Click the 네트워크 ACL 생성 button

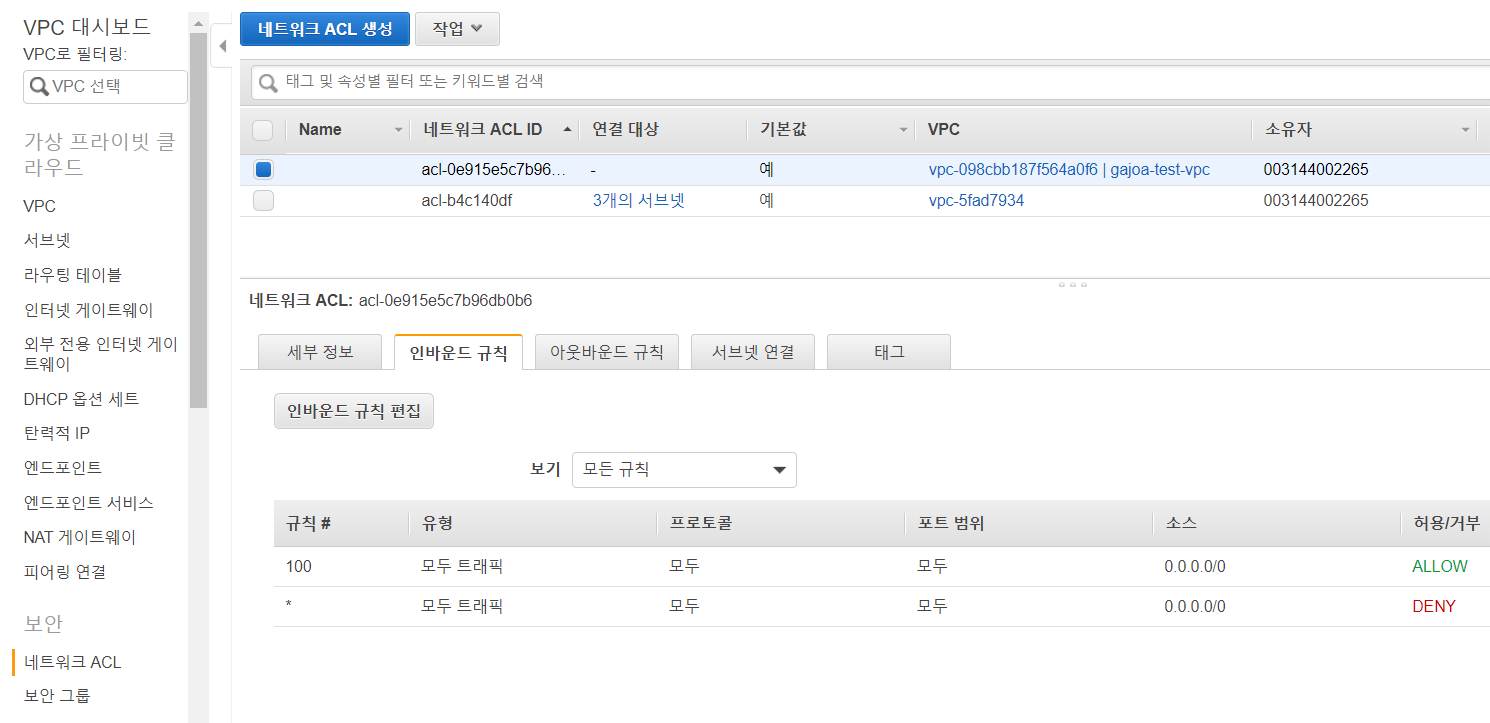pyautogui.click(x=325, y=29)
